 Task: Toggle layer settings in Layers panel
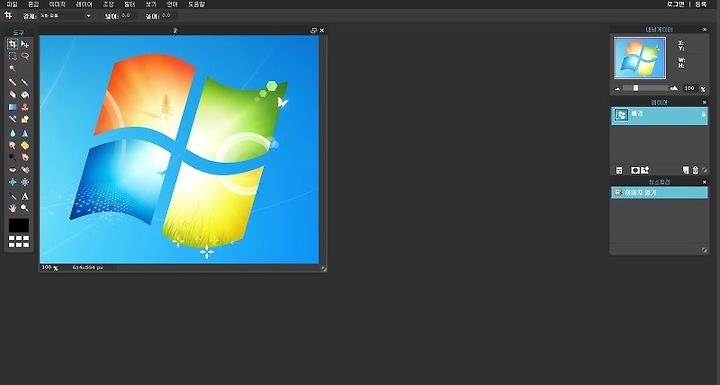click(619, 170)
